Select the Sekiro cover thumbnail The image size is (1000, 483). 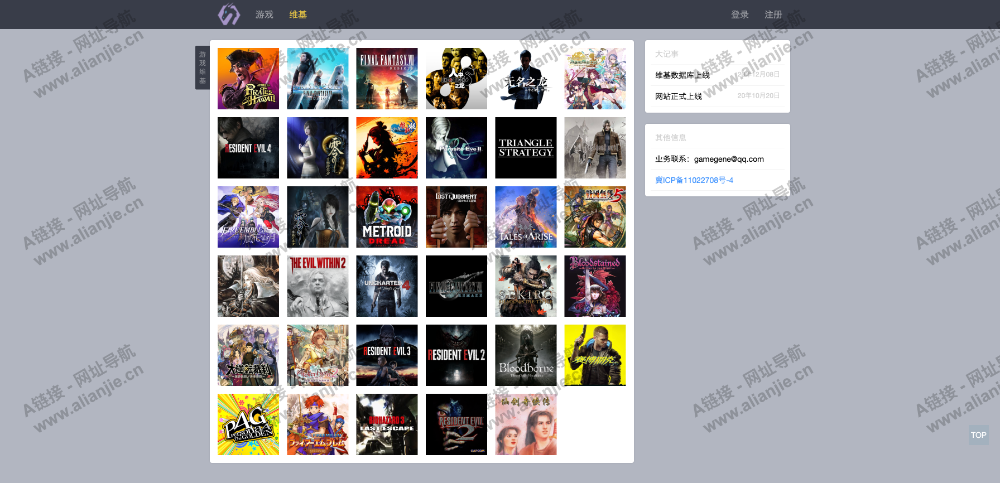tap(526, 286)
